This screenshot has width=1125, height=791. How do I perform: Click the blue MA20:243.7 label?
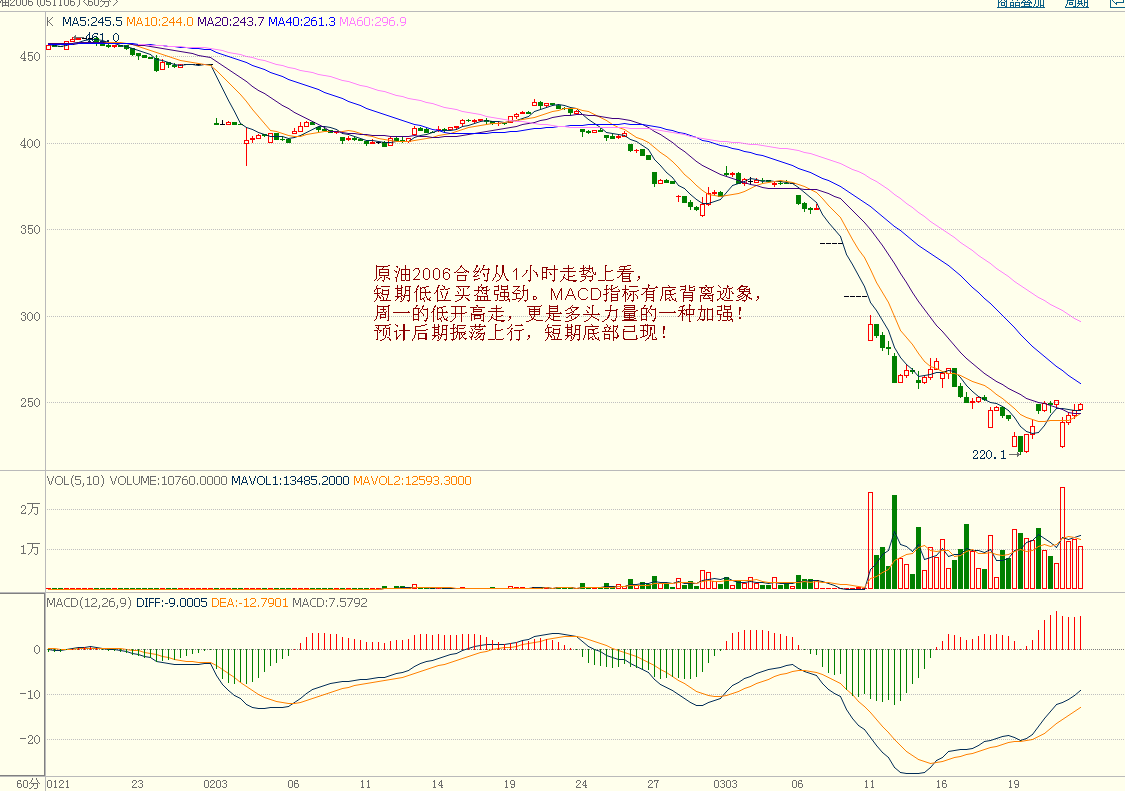[x=230, y=21]
